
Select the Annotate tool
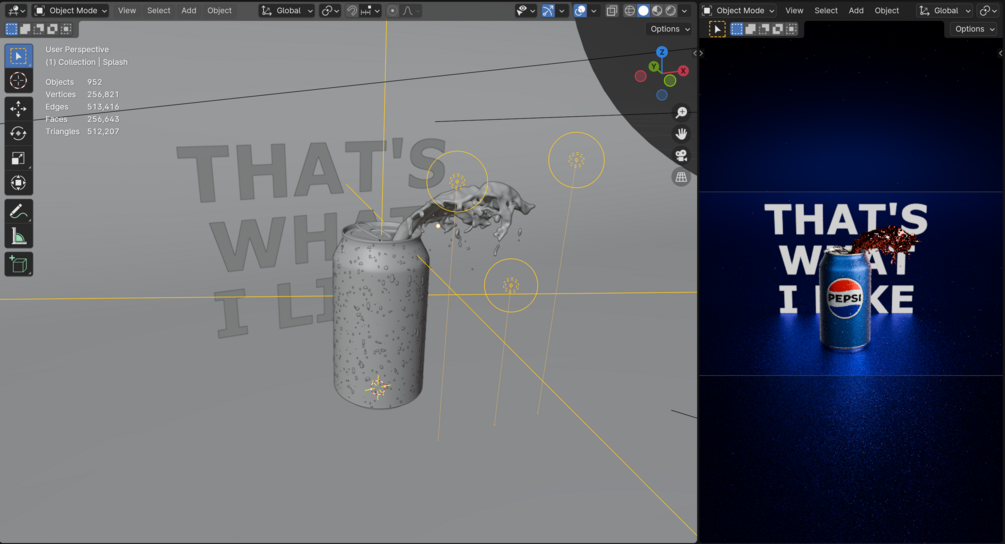[19, 211]
